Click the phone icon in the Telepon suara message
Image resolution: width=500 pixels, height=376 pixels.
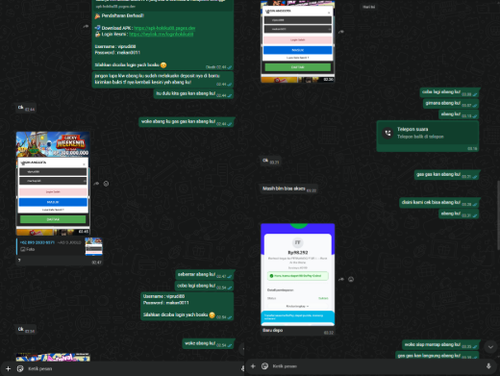point(388,133)
